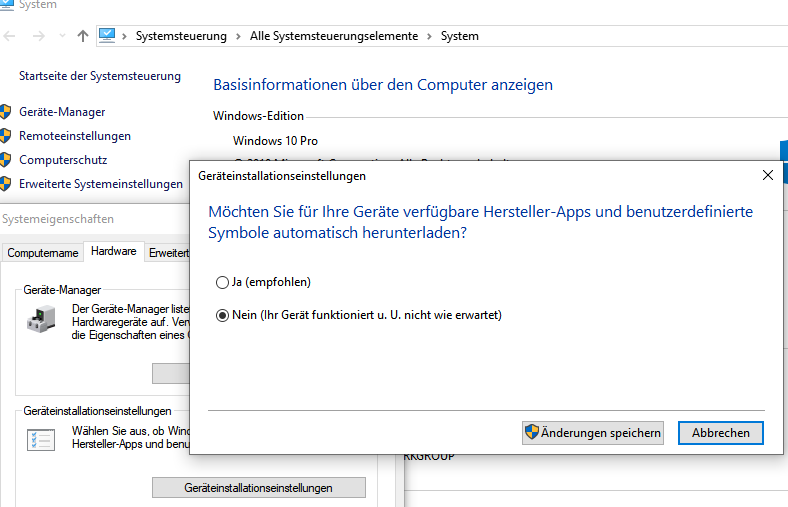The width and height of the screenshot is (788, 507).
Task: Click System breadcrumb item
Action: tap(459, 36)
